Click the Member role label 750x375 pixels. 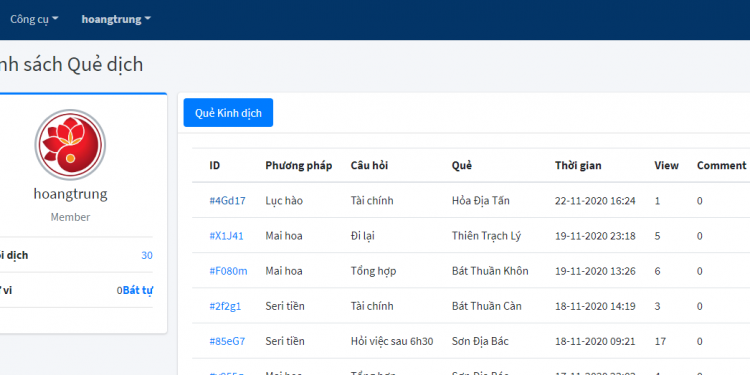70,217
